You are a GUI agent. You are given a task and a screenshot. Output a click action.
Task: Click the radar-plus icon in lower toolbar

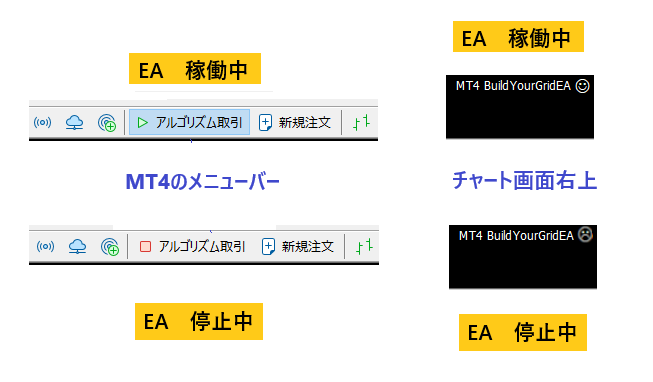[110, 247]
